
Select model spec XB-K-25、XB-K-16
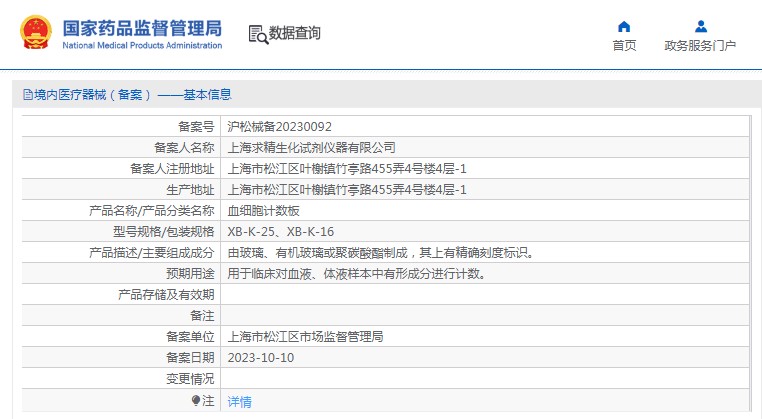pyautogui.click(x=280, y=231)
